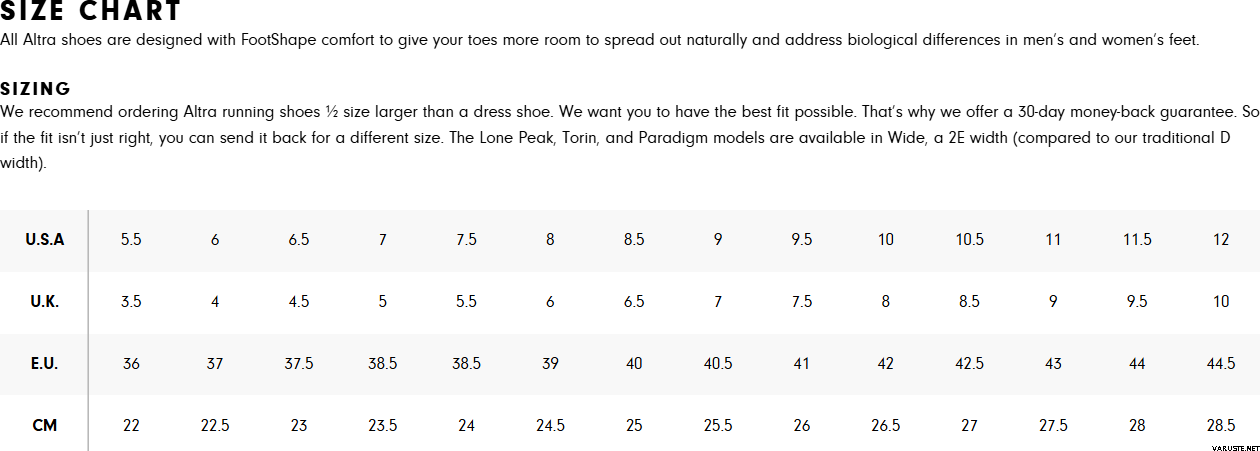This screenshot has width=1260, height=451.
Task: Select U.S.A size 5.5 cell
Action: tap(131, 240)
